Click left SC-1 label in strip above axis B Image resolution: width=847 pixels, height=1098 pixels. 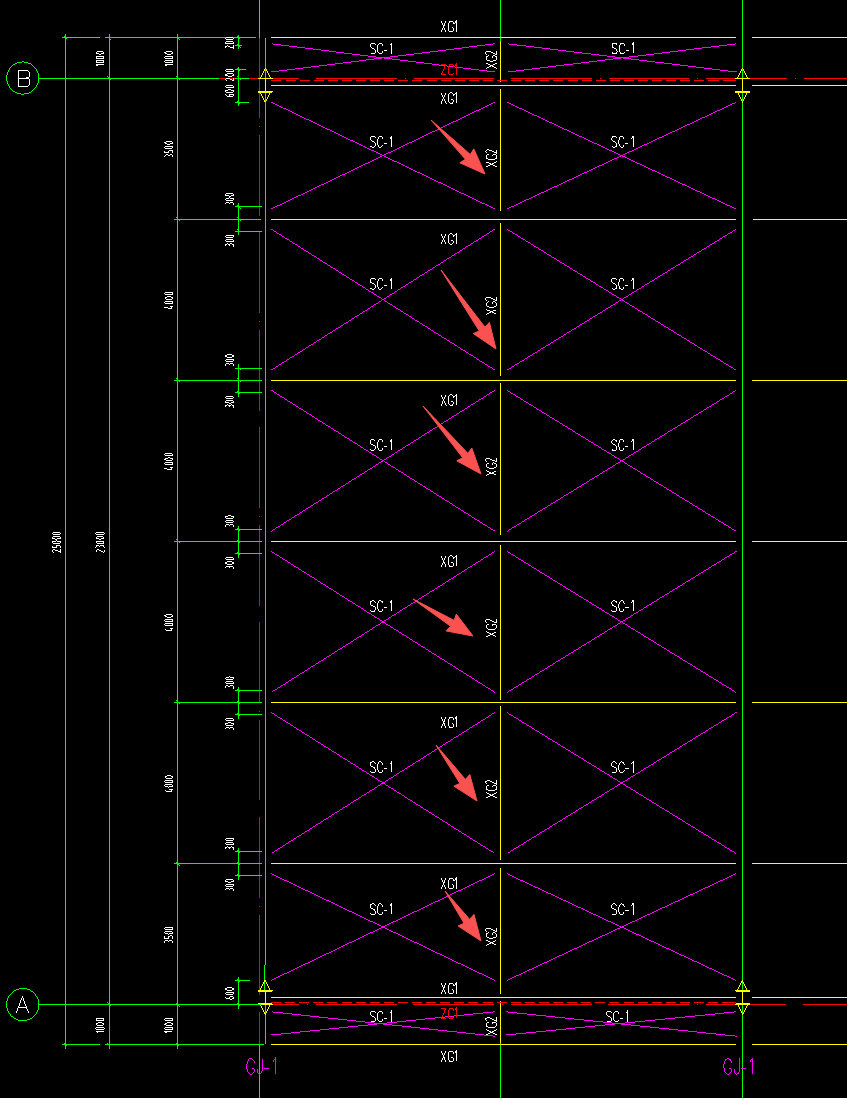(382, 48)
